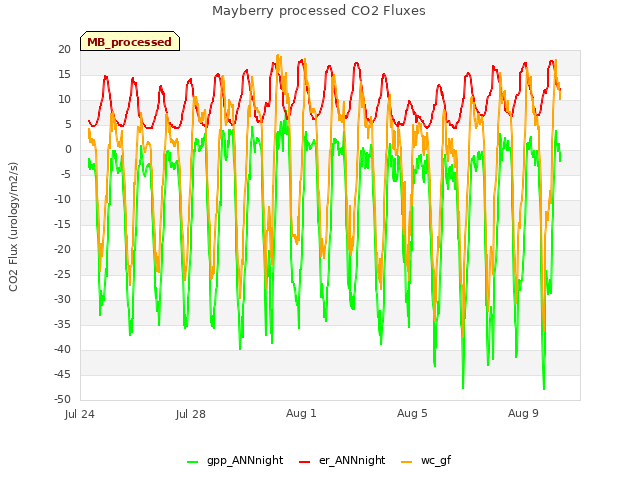Click the y-axis tick label -40
This screenshot has height=480, width=640.
coord(62,350)
